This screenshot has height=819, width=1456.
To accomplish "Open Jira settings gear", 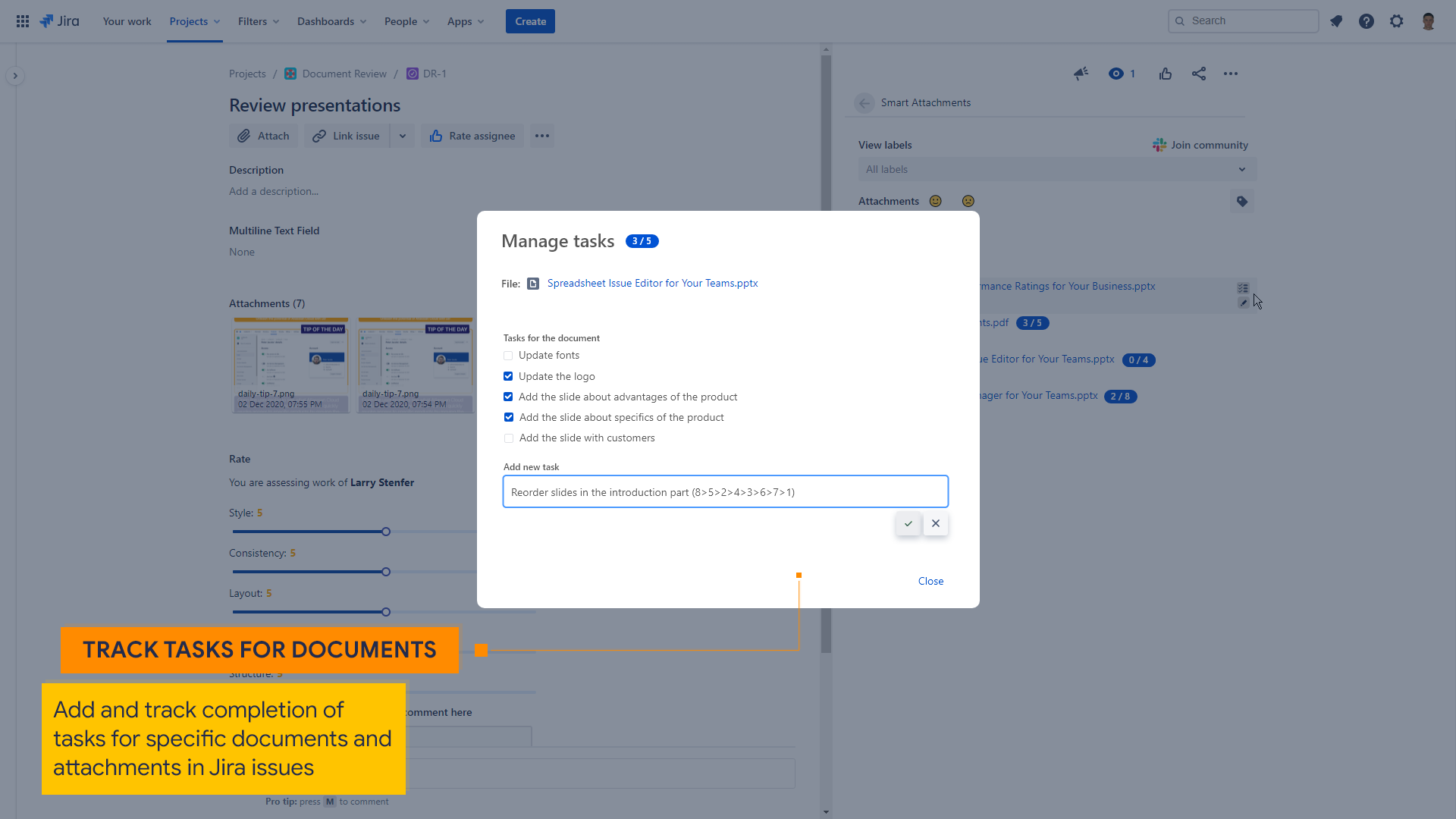I will point(1397,21).
